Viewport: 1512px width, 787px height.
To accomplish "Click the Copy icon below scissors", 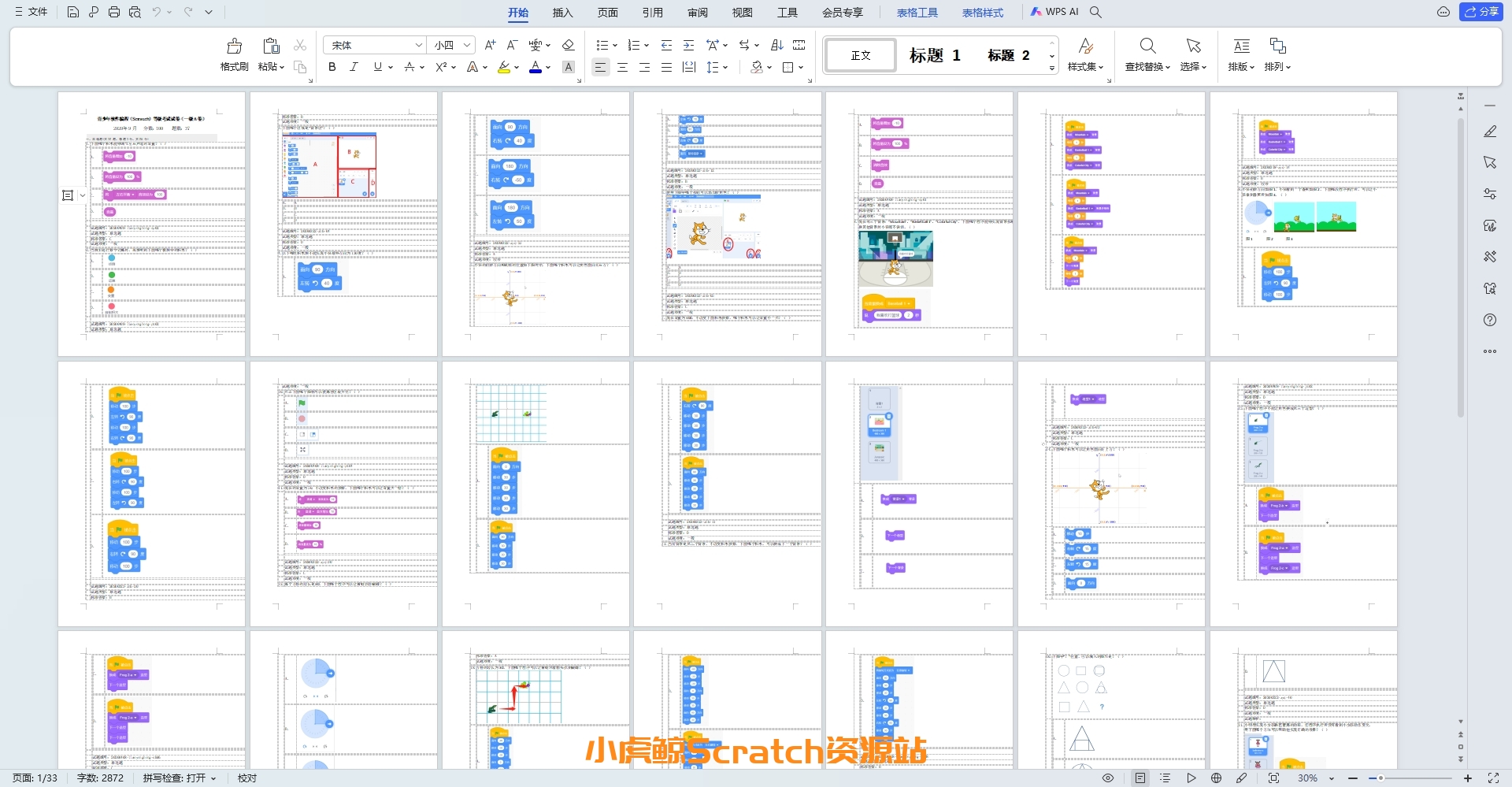I will click(300, 67).
